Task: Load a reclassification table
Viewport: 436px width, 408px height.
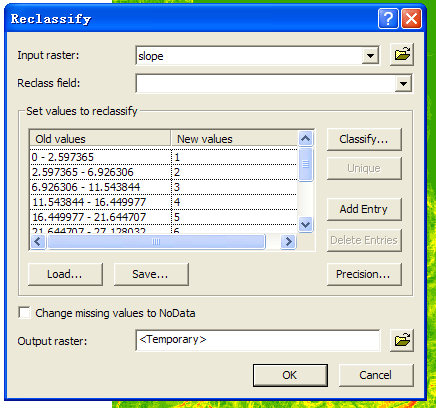Action: click(x=65, y=274)
